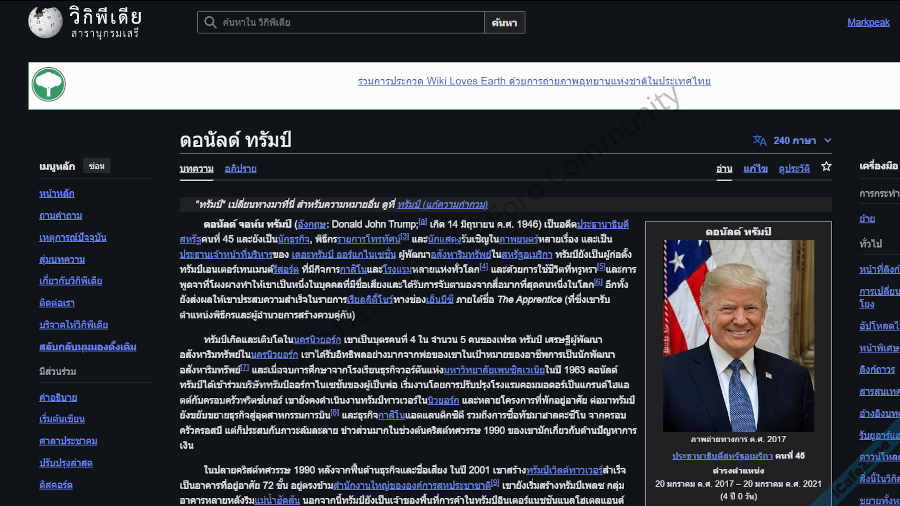
Task: Open the แก้ไข edit tab
Action: (755, 169)
